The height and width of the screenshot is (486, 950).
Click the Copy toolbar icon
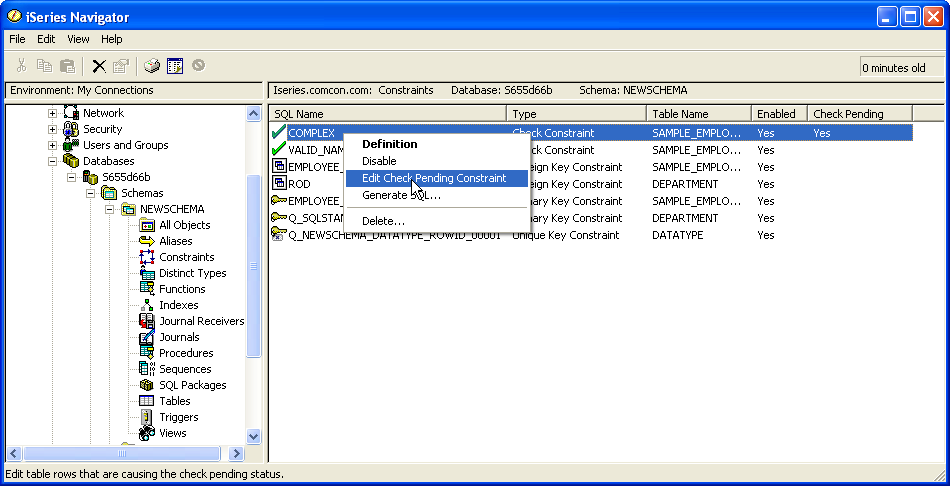click(44, 65)
